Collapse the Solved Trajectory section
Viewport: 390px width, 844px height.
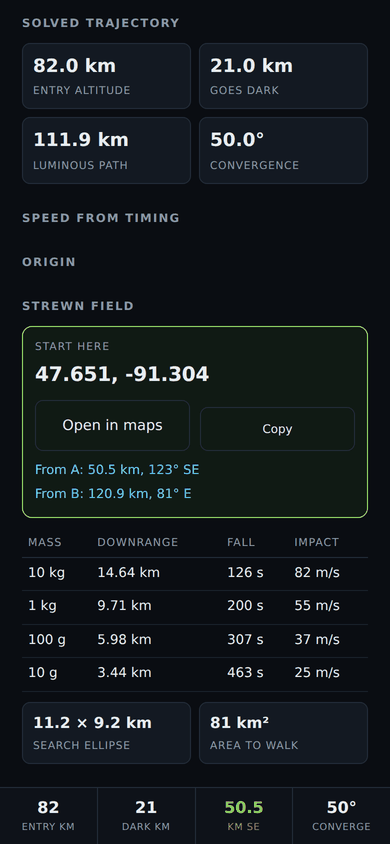(x=101, y=23)
